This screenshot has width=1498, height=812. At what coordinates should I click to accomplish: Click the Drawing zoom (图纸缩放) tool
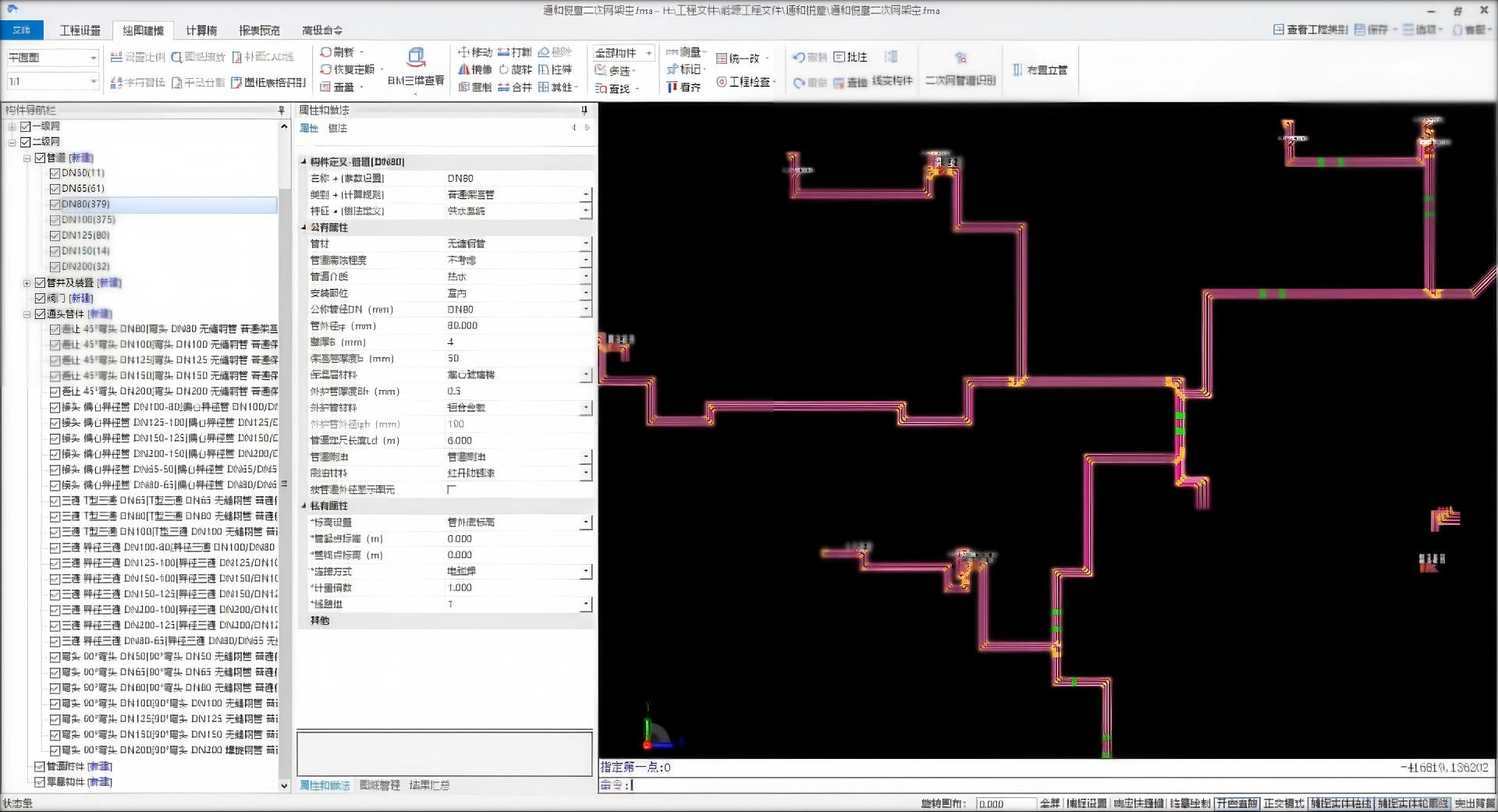click(198, 57)
